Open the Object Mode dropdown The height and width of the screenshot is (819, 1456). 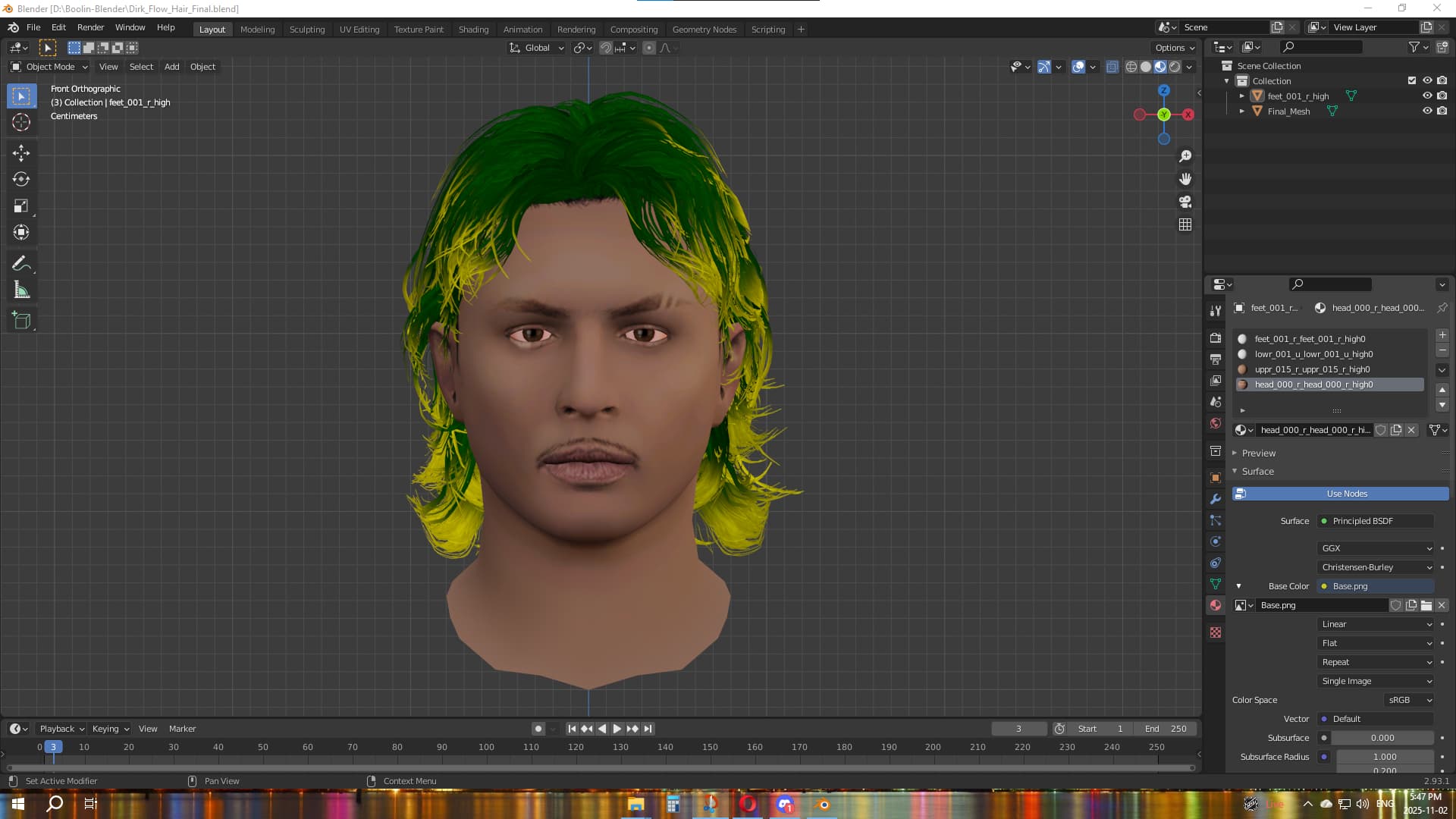click(x=50, y=67)
